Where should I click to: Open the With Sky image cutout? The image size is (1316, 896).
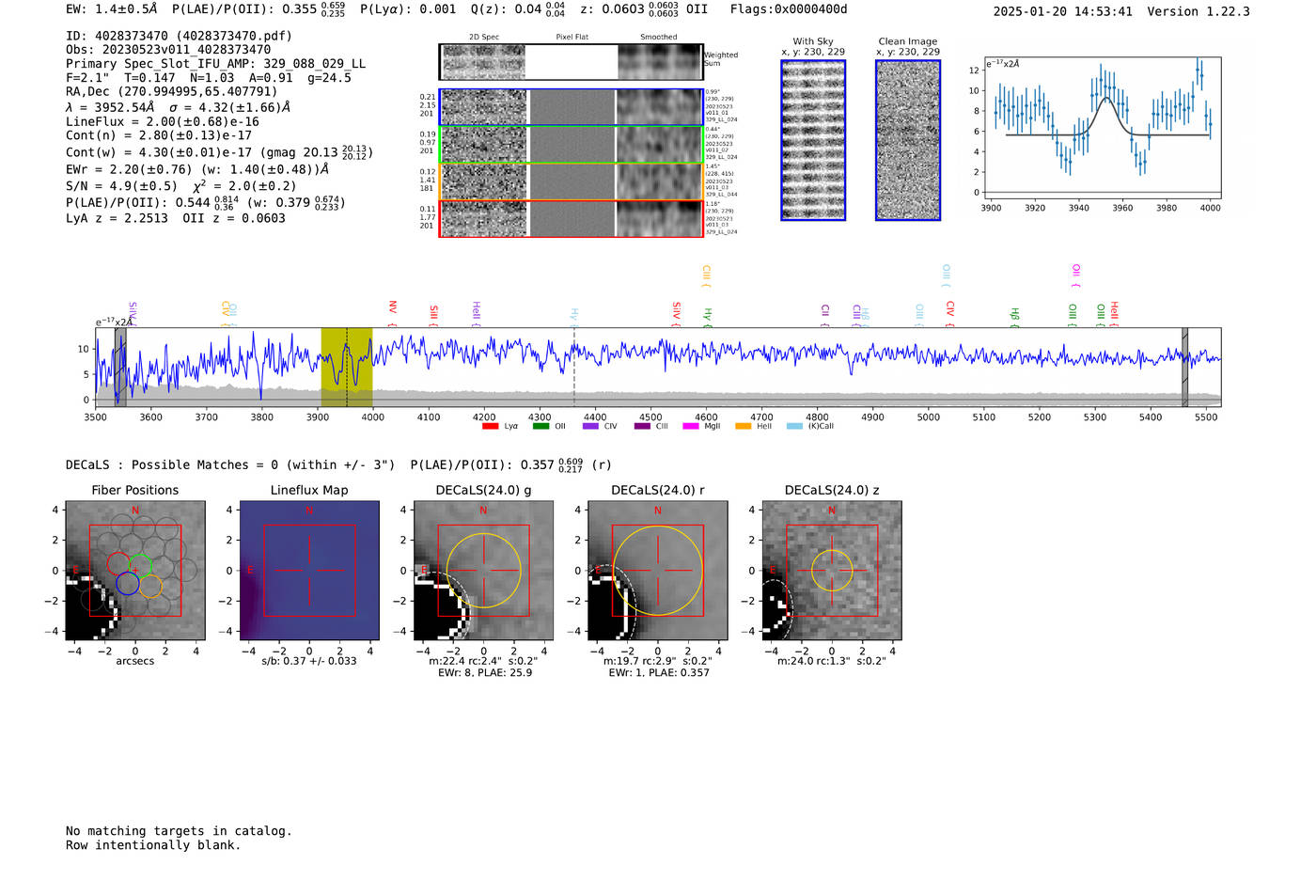coord(813,140)
